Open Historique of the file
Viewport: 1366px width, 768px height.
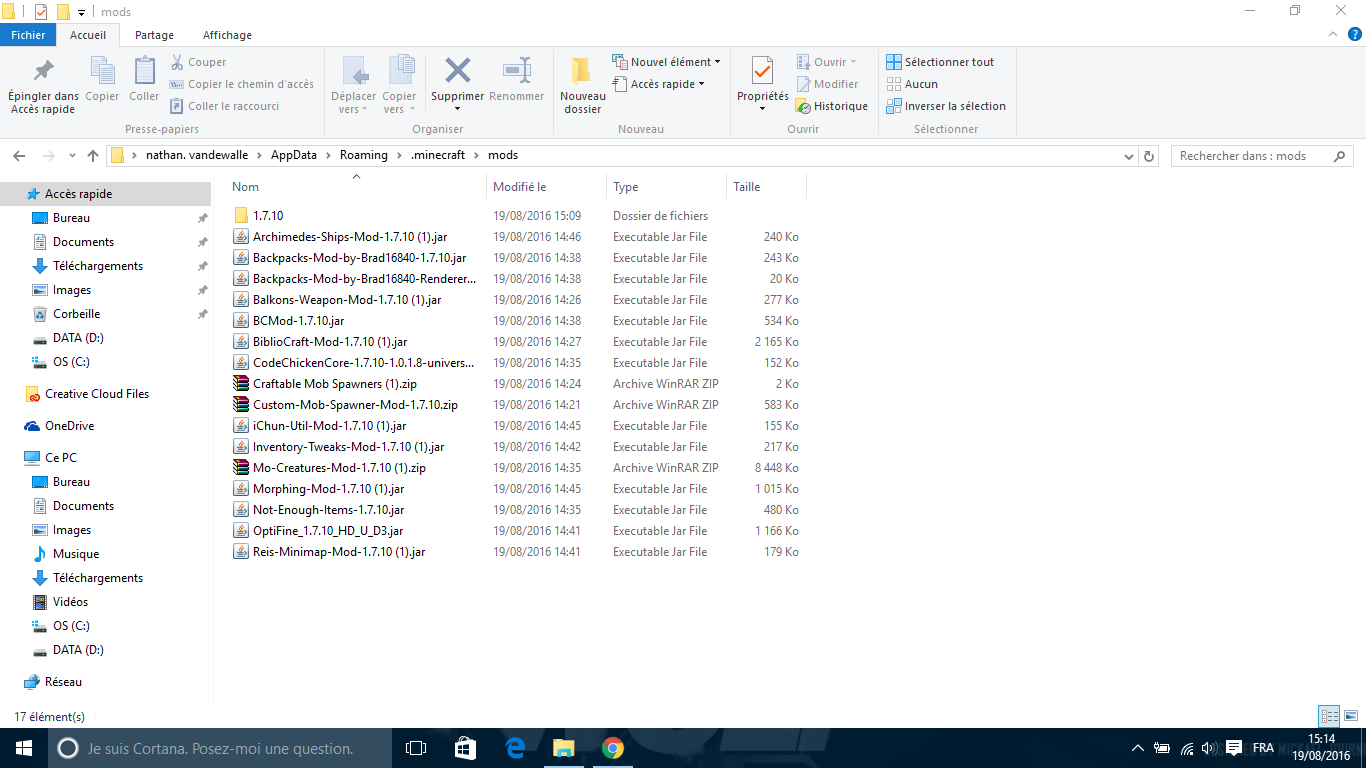click(831, 106)
